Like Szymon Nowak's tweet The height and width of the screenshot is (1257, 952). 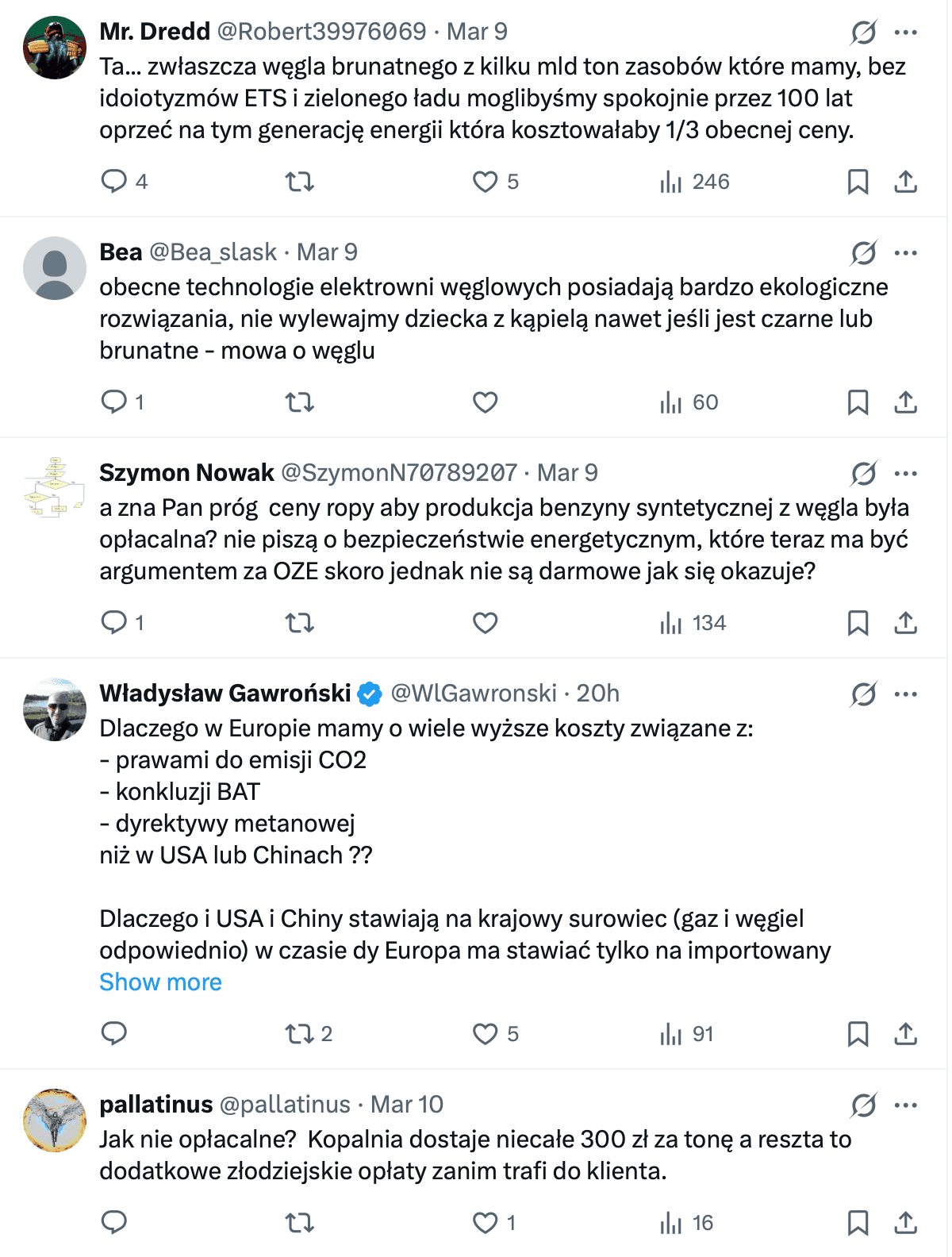click(485, 623)
